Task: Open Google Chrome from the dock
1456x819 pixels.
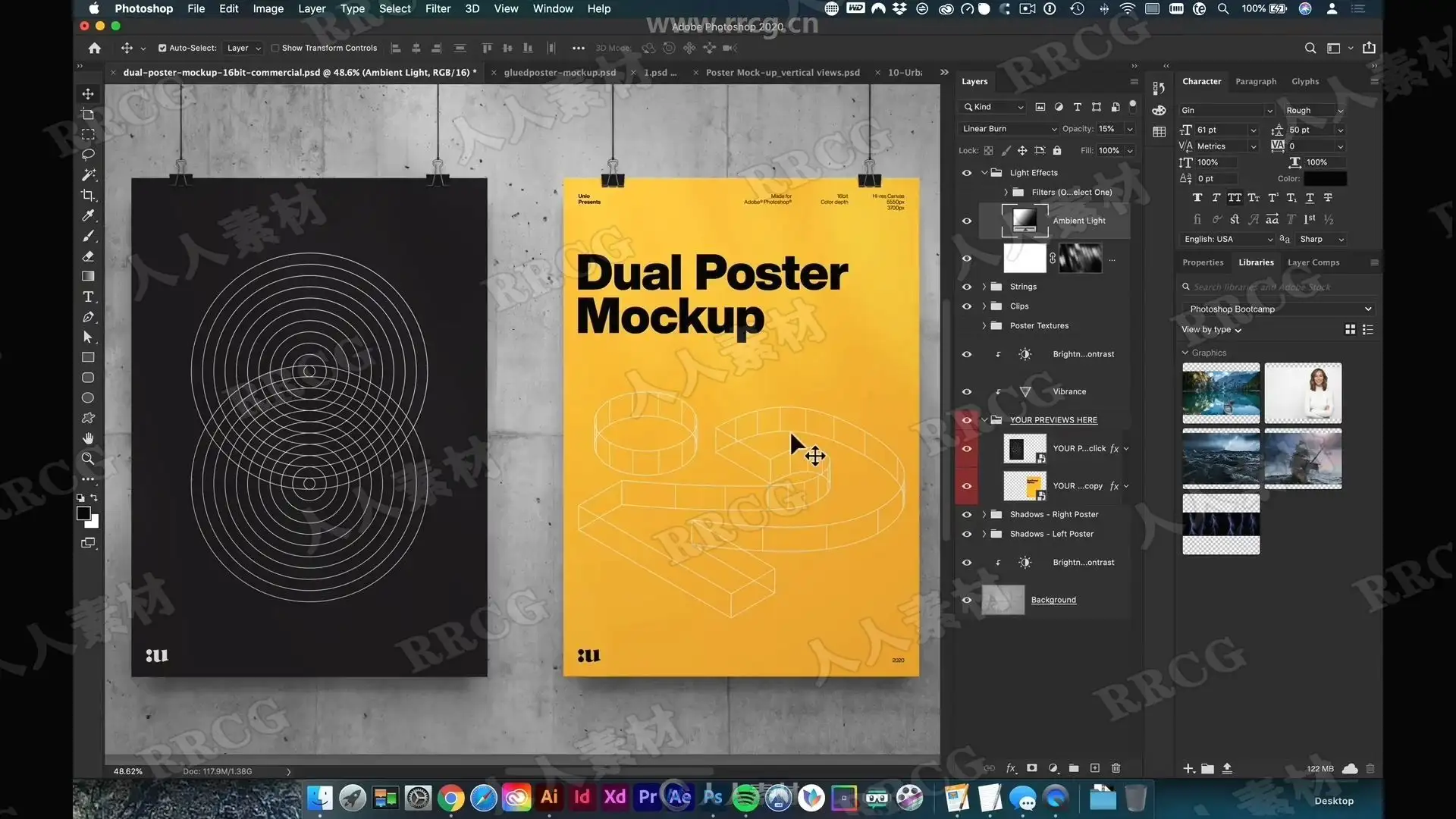Action: tap(450, 799)
